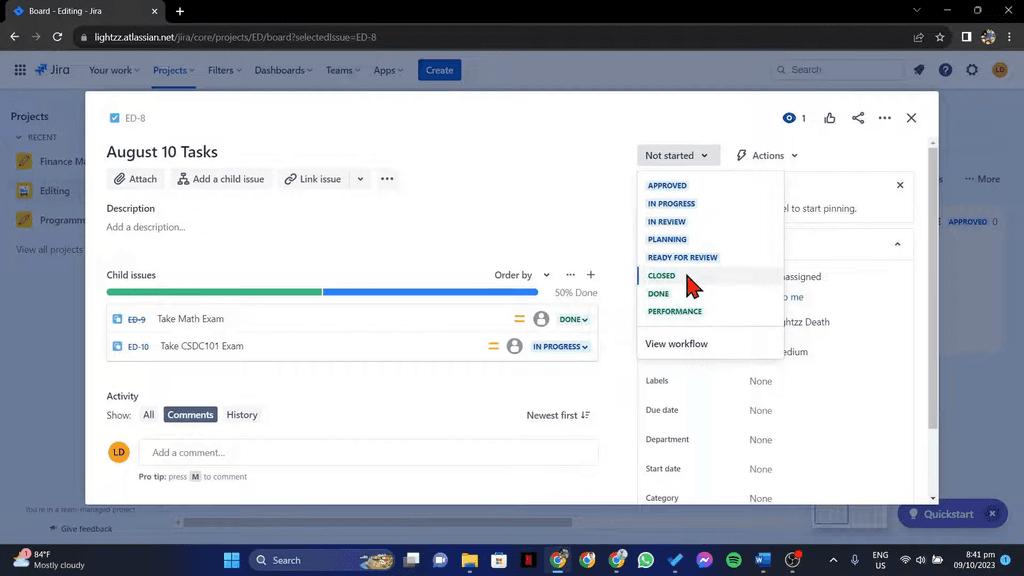
Task: Select the Add a child issue icon
Action: coord(183,178)
